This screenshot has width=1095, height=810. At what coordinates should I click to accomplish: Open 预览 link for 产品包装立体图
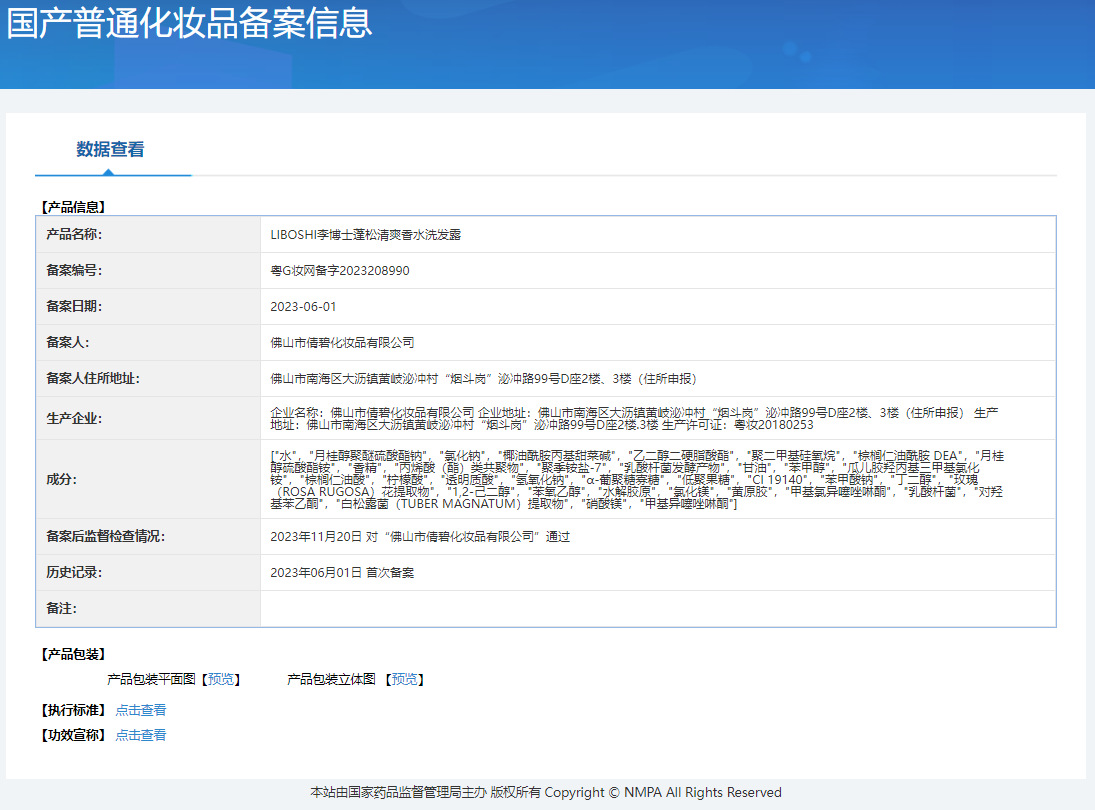click(x=404, y=679)
